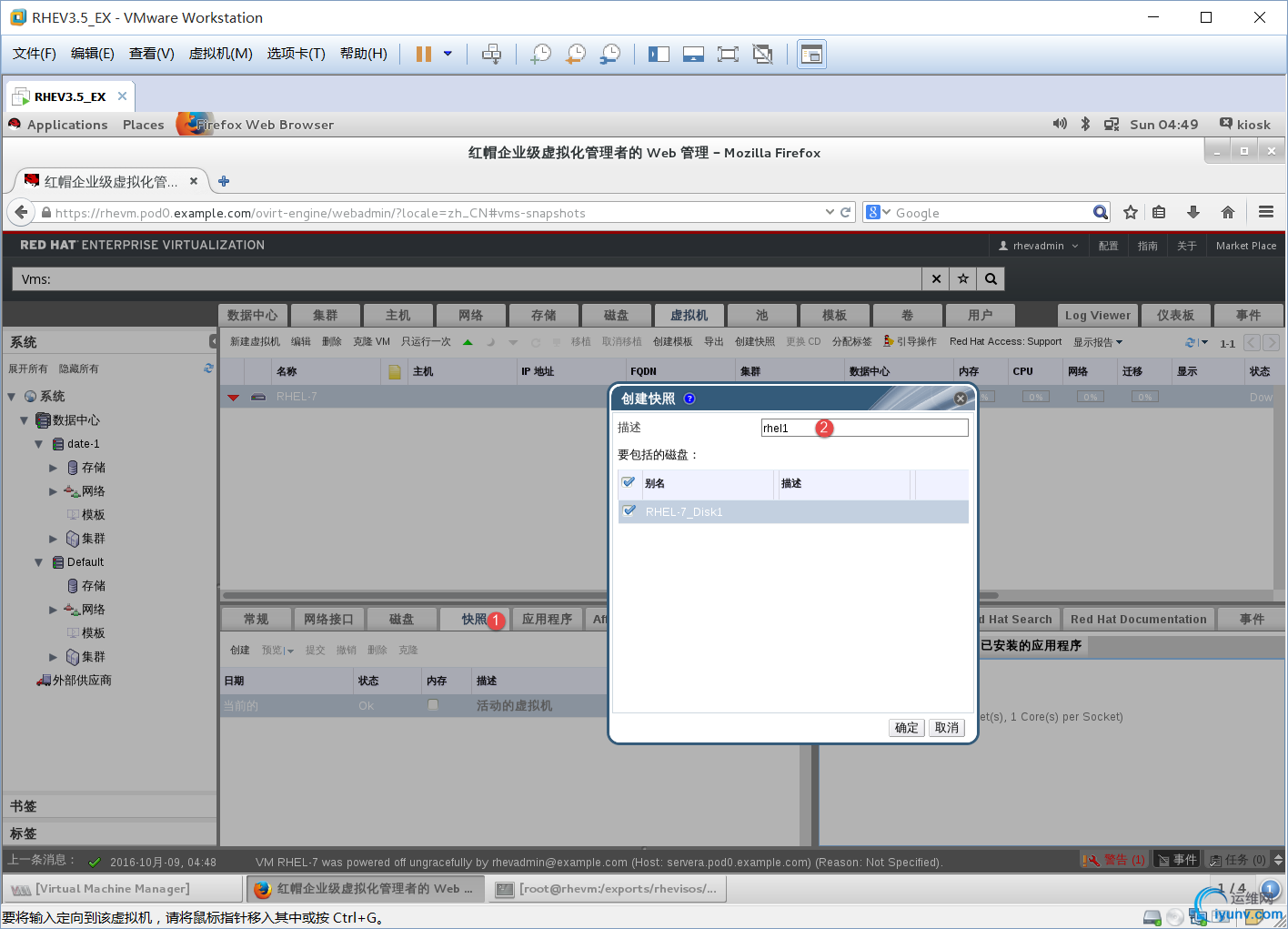Switch VMware to Unity mode icon

pos(762,54)
